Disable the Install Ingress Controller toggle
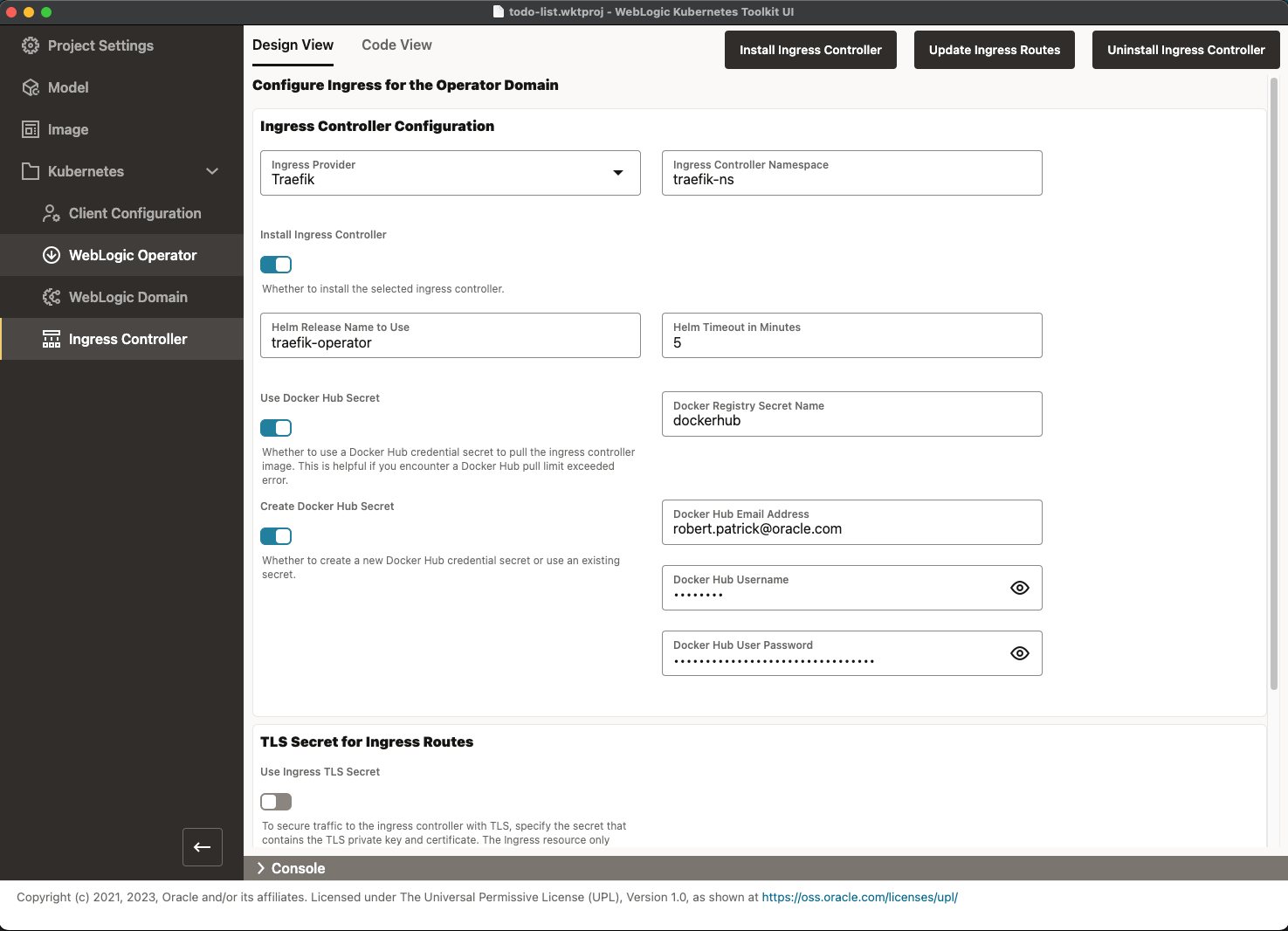This screenshot has width=1288, height=931. point(276,265)
